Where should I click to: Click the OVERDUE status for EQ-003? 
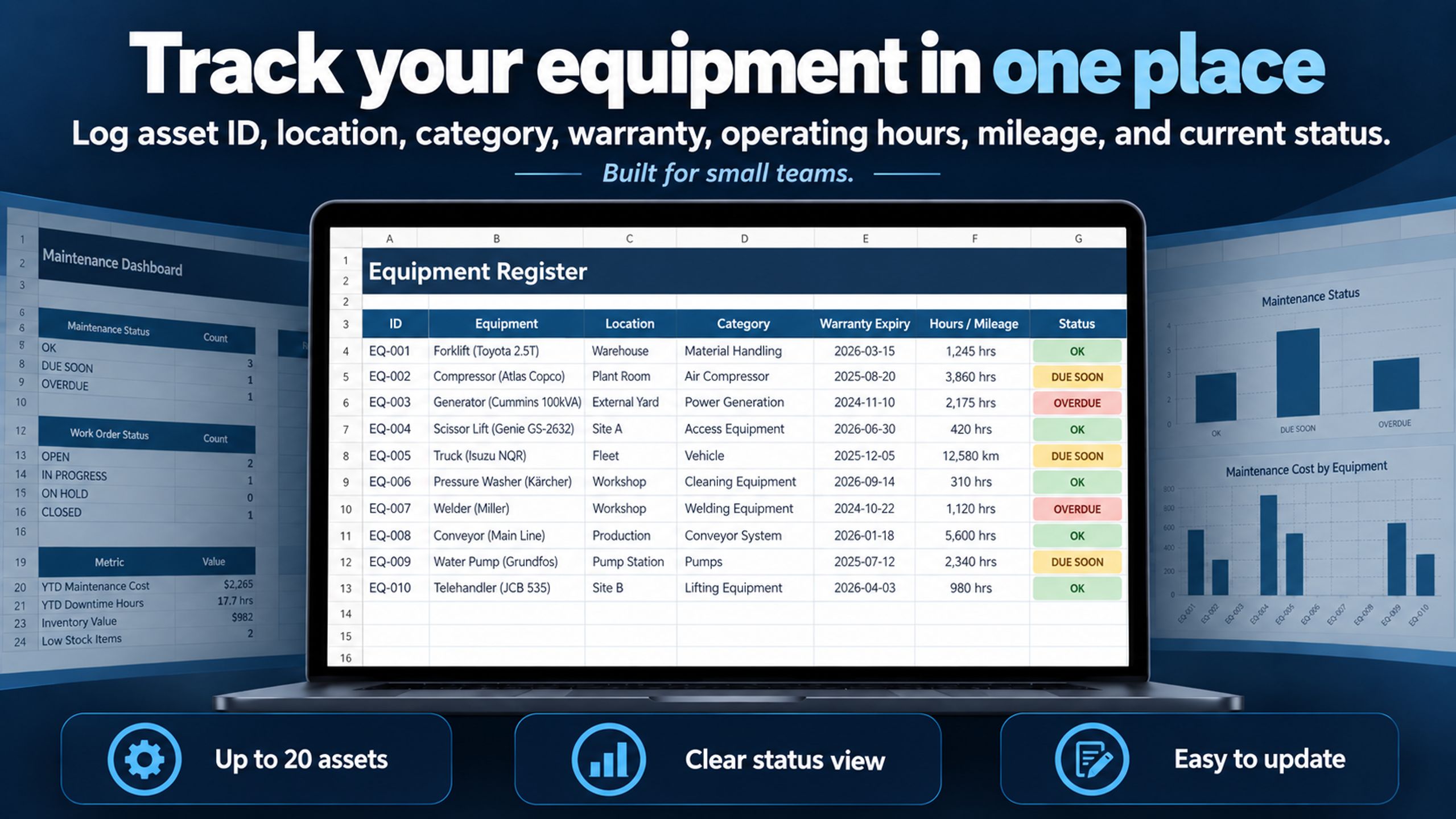point(1077,403)
